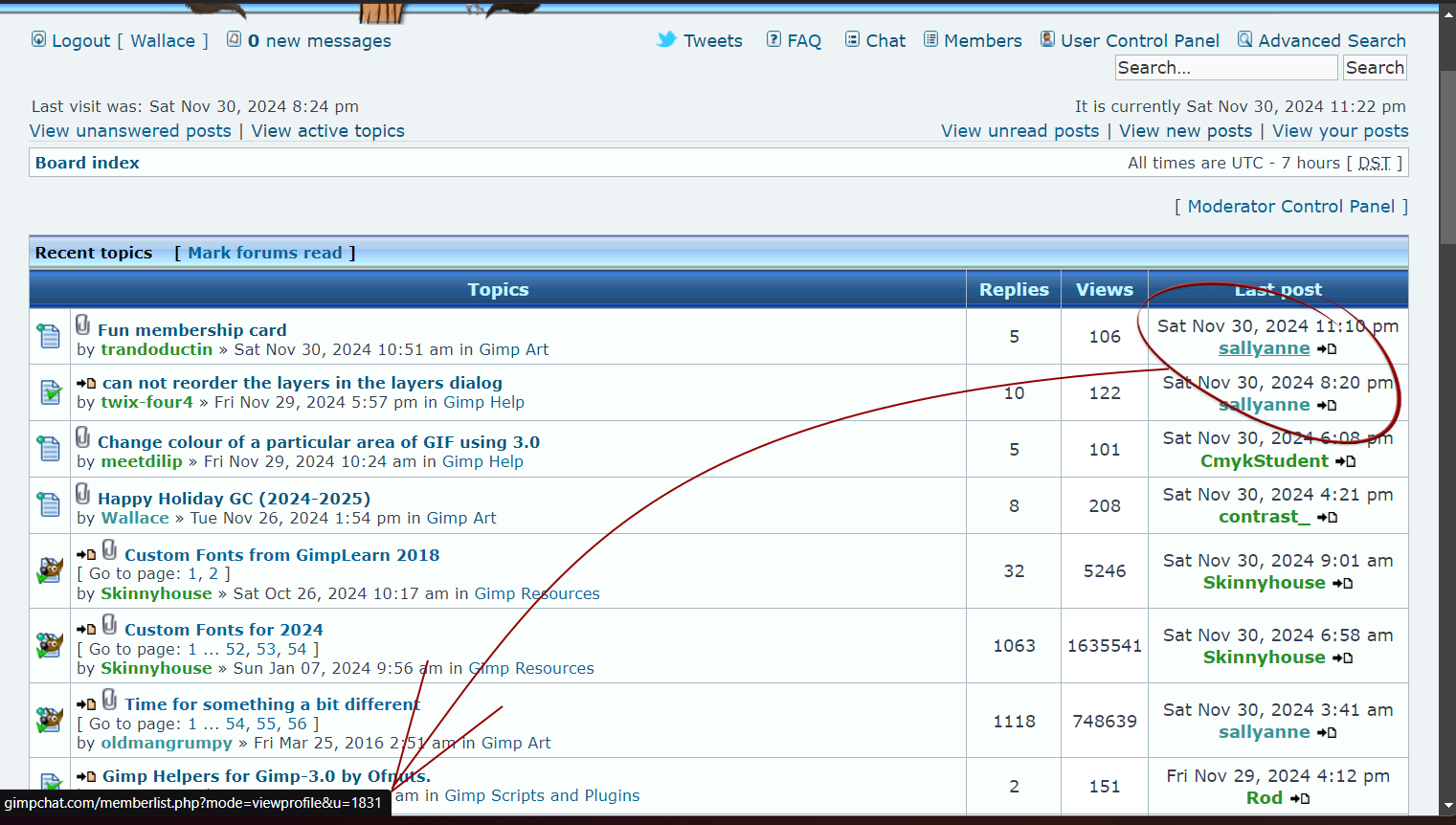Open View unread posts link
Screen dimensions: 1456x825
coord(1020,131)
